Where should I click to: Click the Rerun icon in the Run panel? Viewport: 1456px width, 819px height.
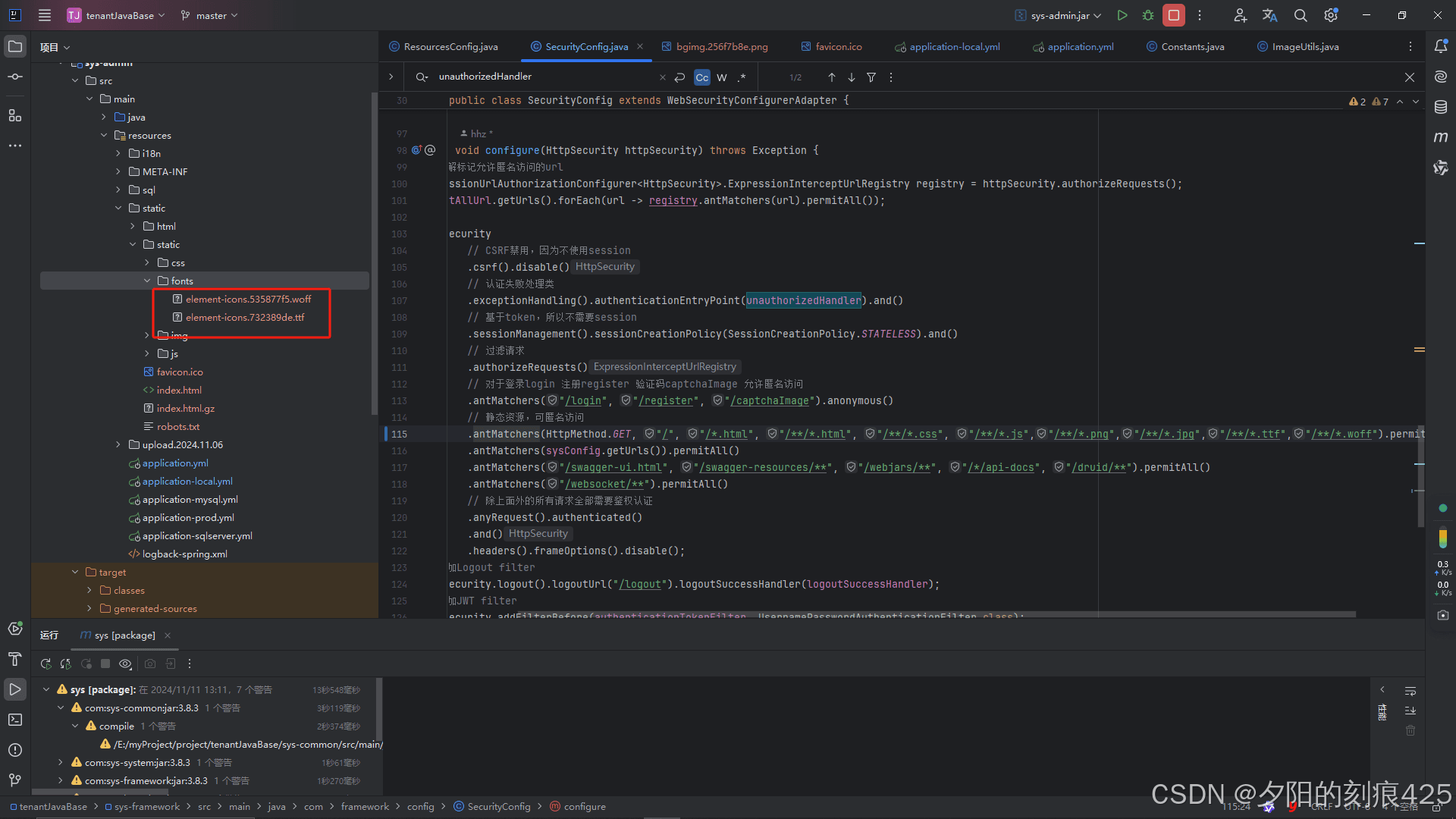tap(46, 664)
